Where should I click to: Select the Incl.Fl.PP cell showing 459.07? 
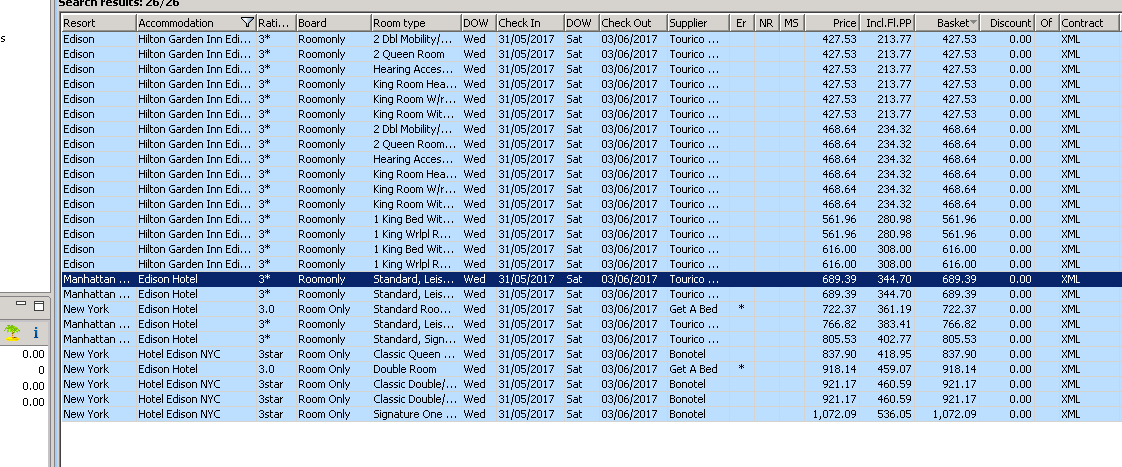(887, 369)
